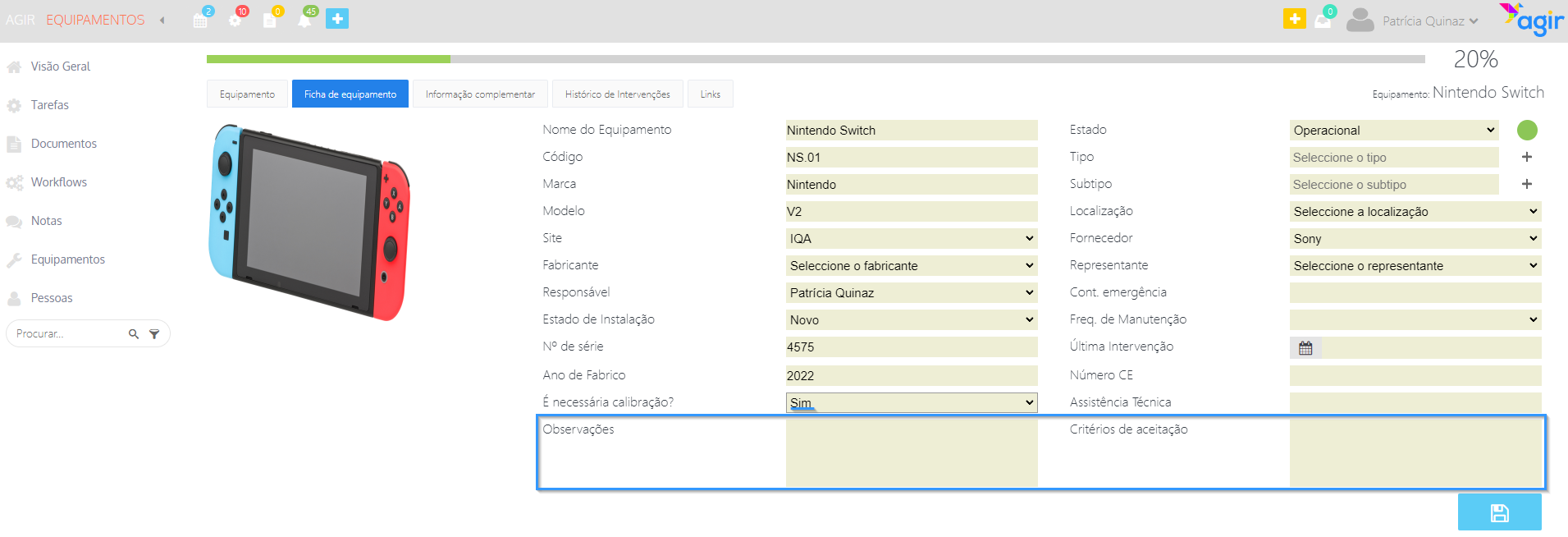The width and height of the screenshot is (1568, 537).
Task: Open the bell notifications with badge 45
Action: [304, 20]
